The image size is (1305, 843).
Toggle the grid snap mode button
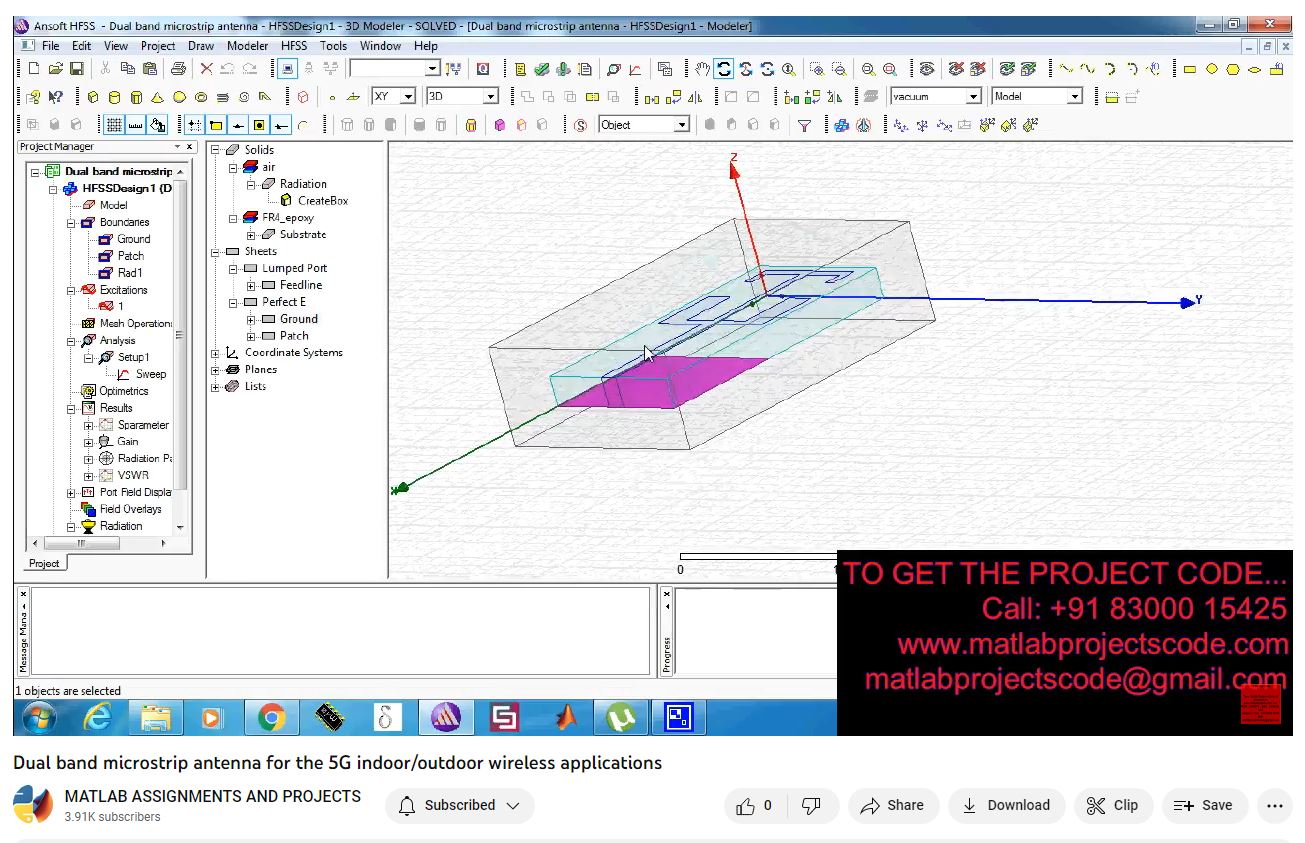pos(194,125)
